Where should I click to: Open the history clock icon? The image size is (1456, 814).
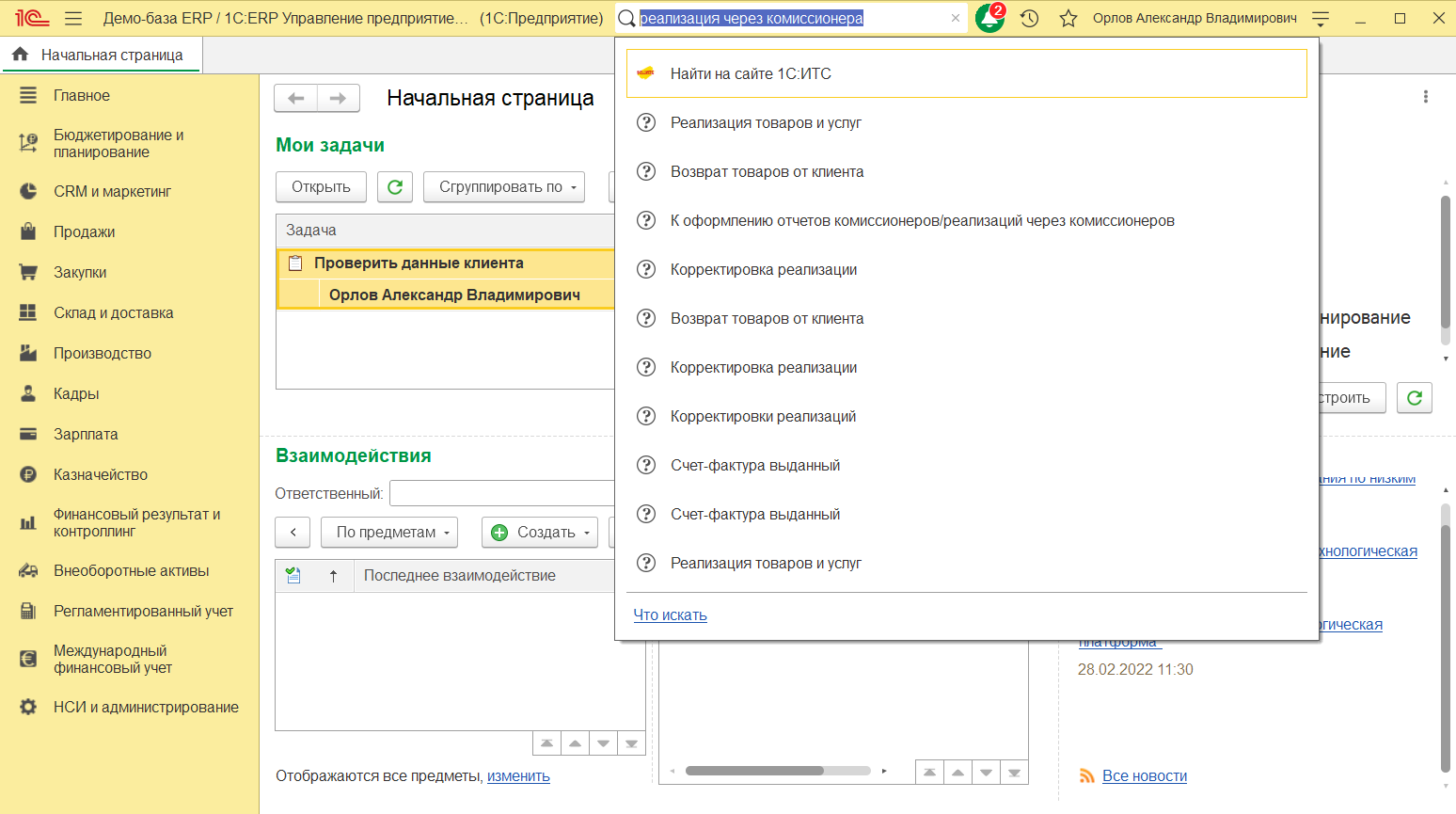[1030, 19]
